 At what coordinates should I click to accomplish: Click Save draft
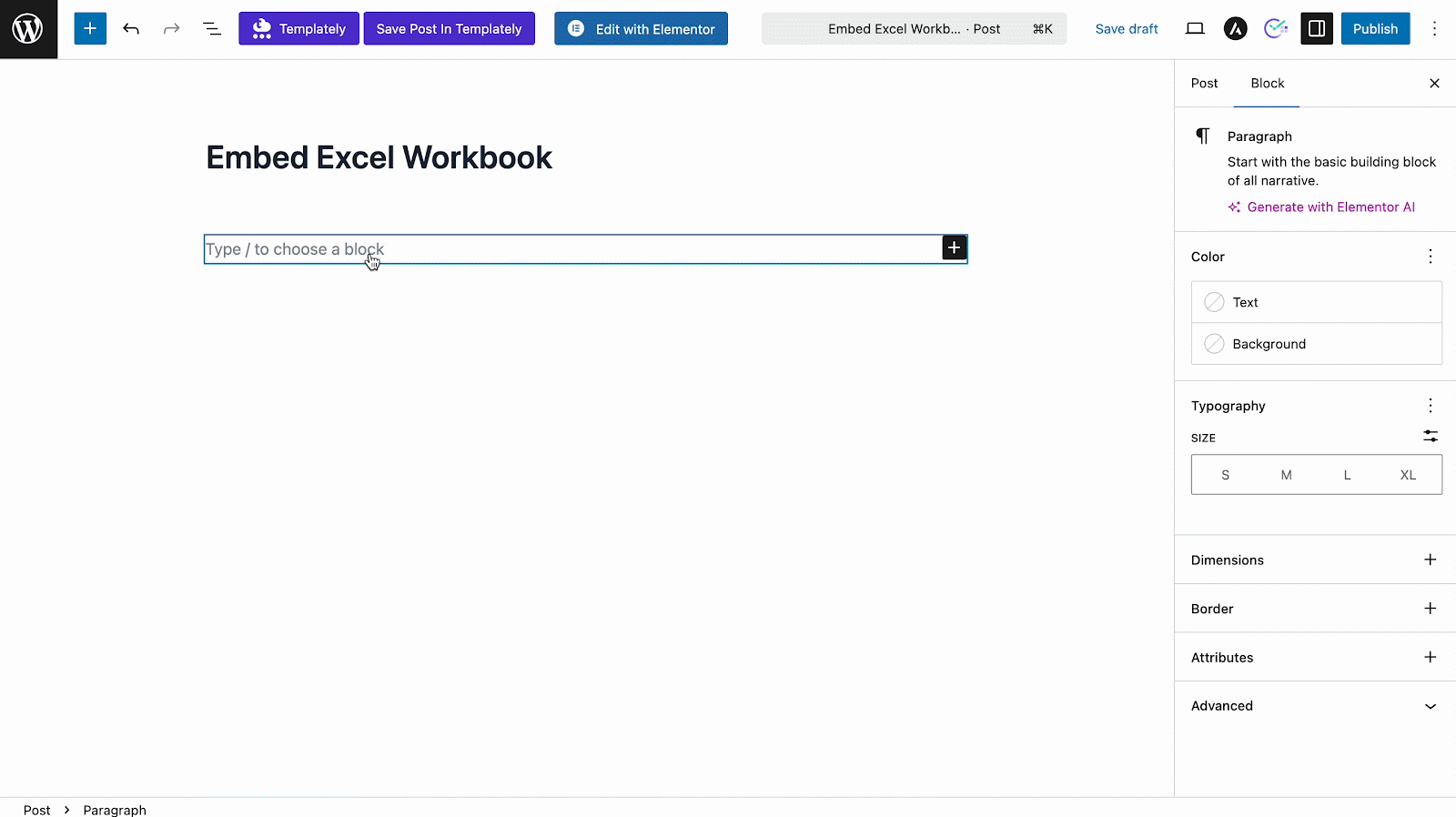pyautogui.click(x=1127, y=29)
